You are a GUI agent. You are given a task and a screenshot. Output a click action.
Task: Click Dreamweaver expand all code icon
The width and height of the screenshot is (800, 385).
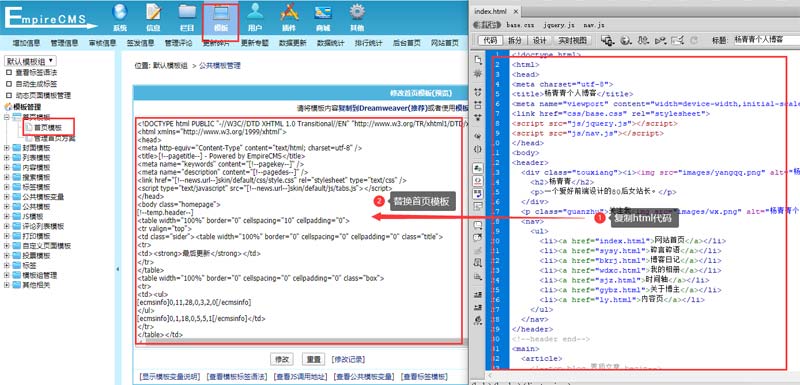tap(478, 118)
